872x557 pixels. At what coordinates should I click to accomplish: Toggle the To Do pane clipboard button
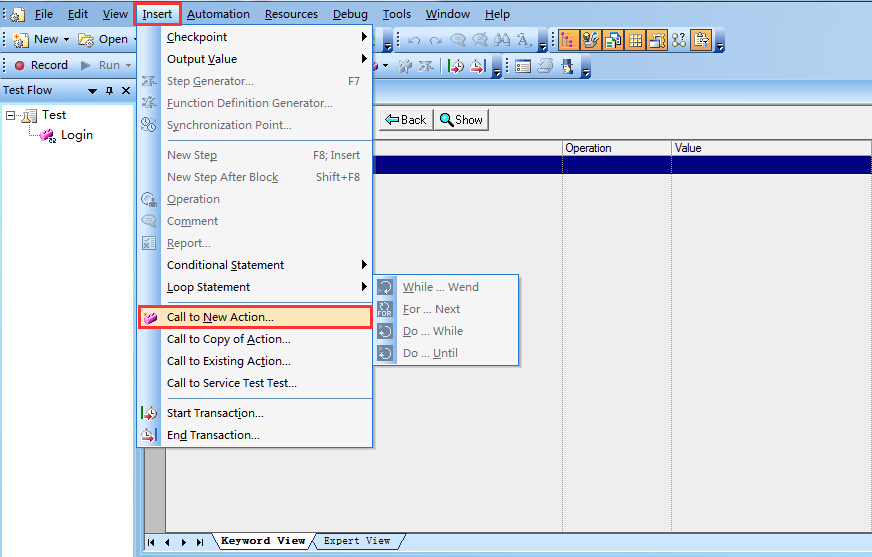tap(701, 40)
